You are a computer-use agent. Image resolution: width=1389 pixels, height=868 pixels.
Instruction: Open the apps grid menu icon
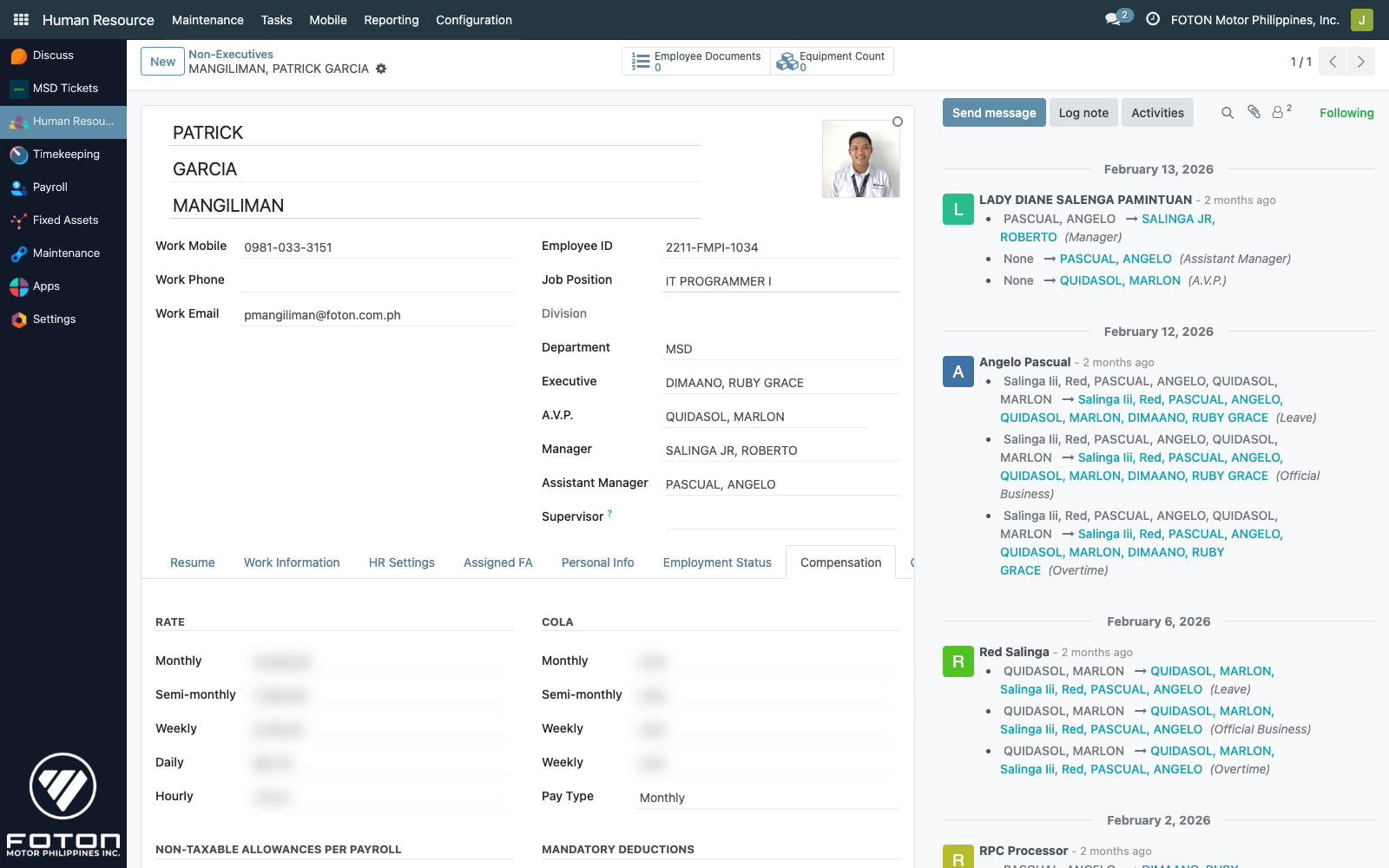(x=21, y=19)
